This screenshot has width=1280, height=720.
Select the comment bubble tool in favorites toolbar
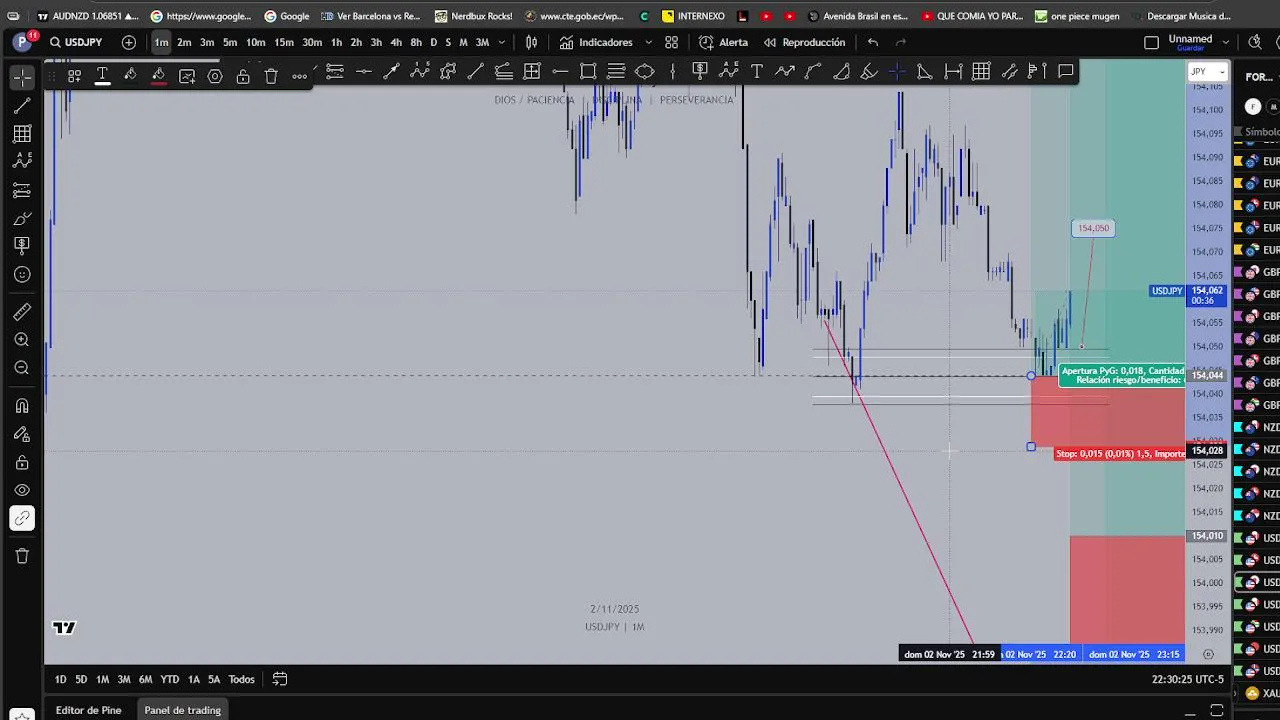(x=1066, y=71)
